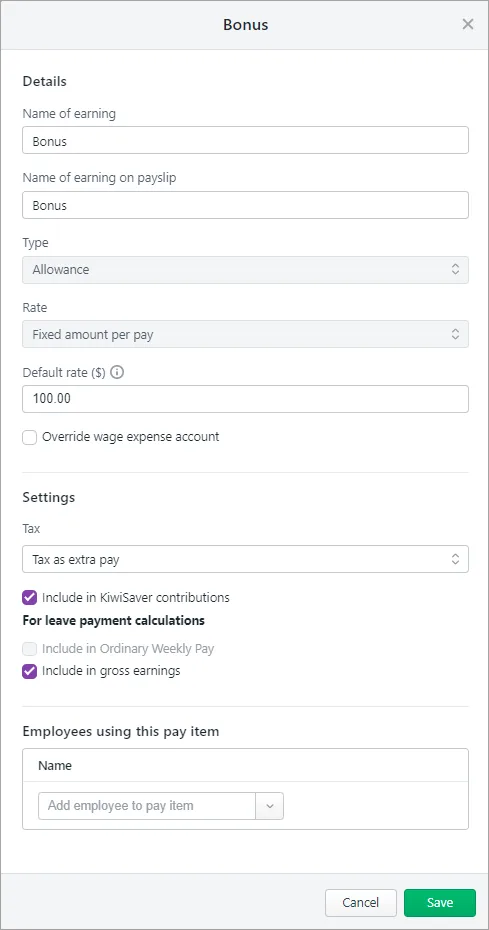489x930 pixels.
Task: Click the Name column header in employees table
Action: coord(55,766)
